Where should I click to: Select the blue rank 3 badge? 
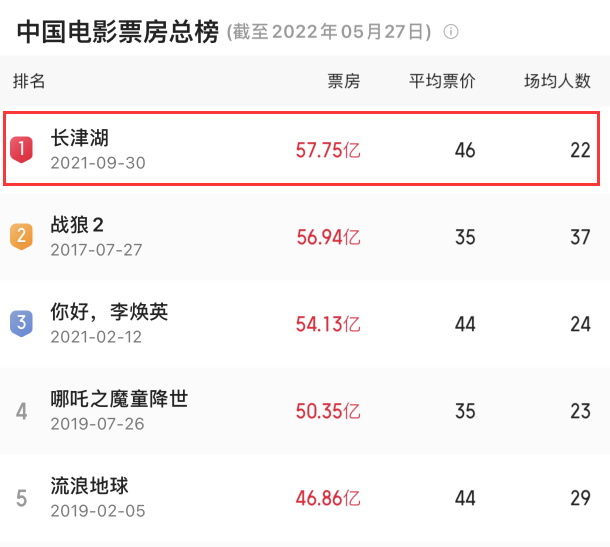point(21,323)
